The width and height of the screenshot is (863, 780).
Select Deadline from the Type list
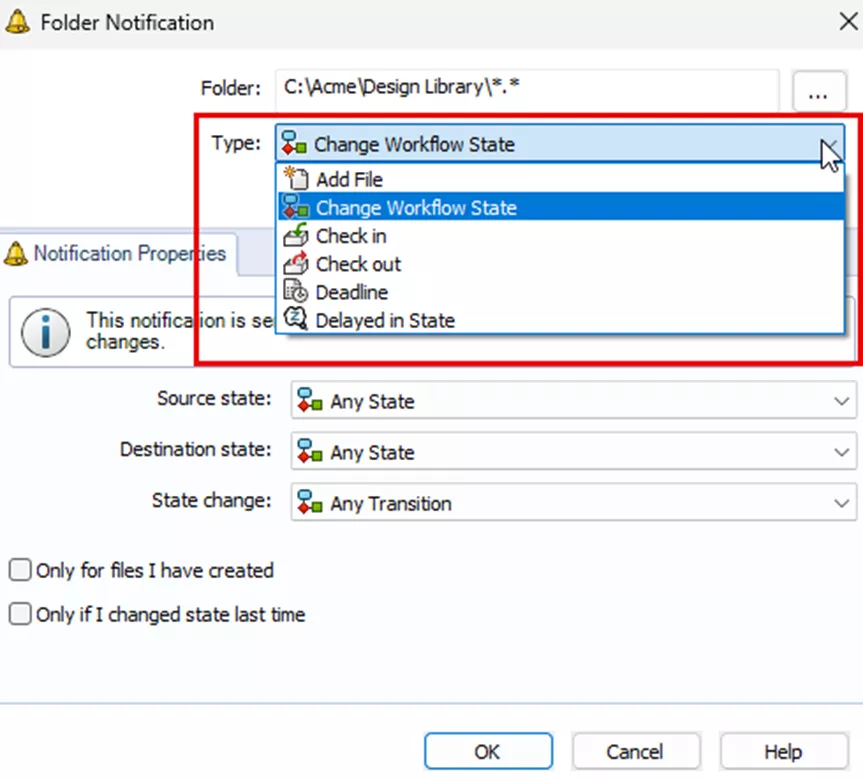coord(560,292)
